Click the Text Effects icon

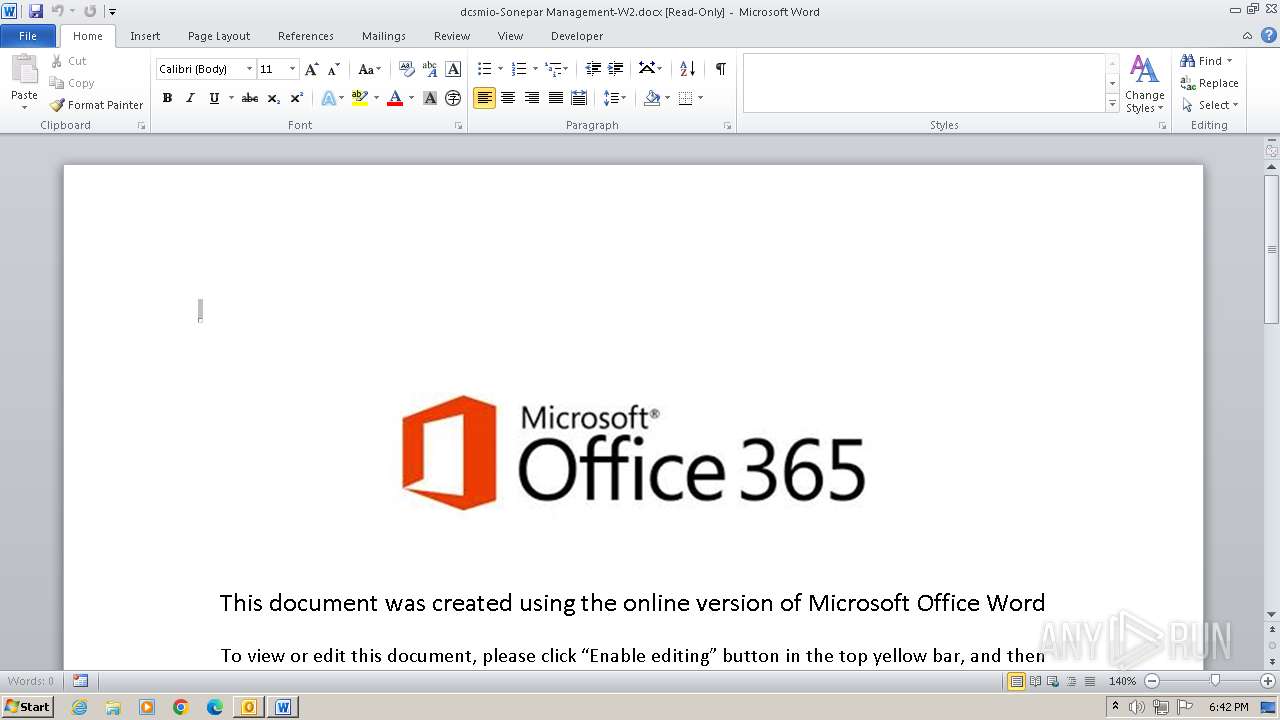click(x=328, y=98)
